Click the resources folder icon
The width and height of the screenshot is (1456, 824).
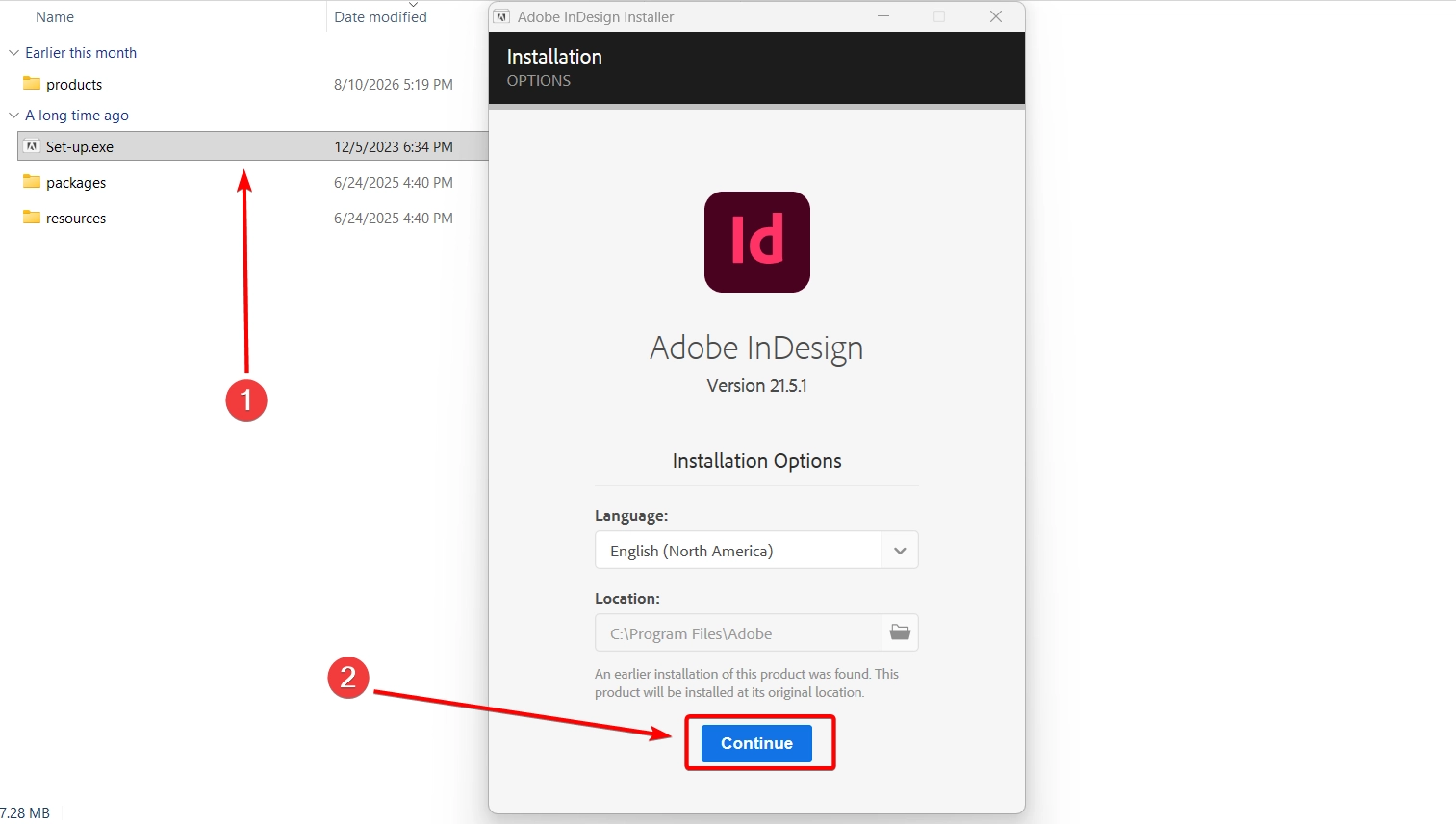(32, 218)
